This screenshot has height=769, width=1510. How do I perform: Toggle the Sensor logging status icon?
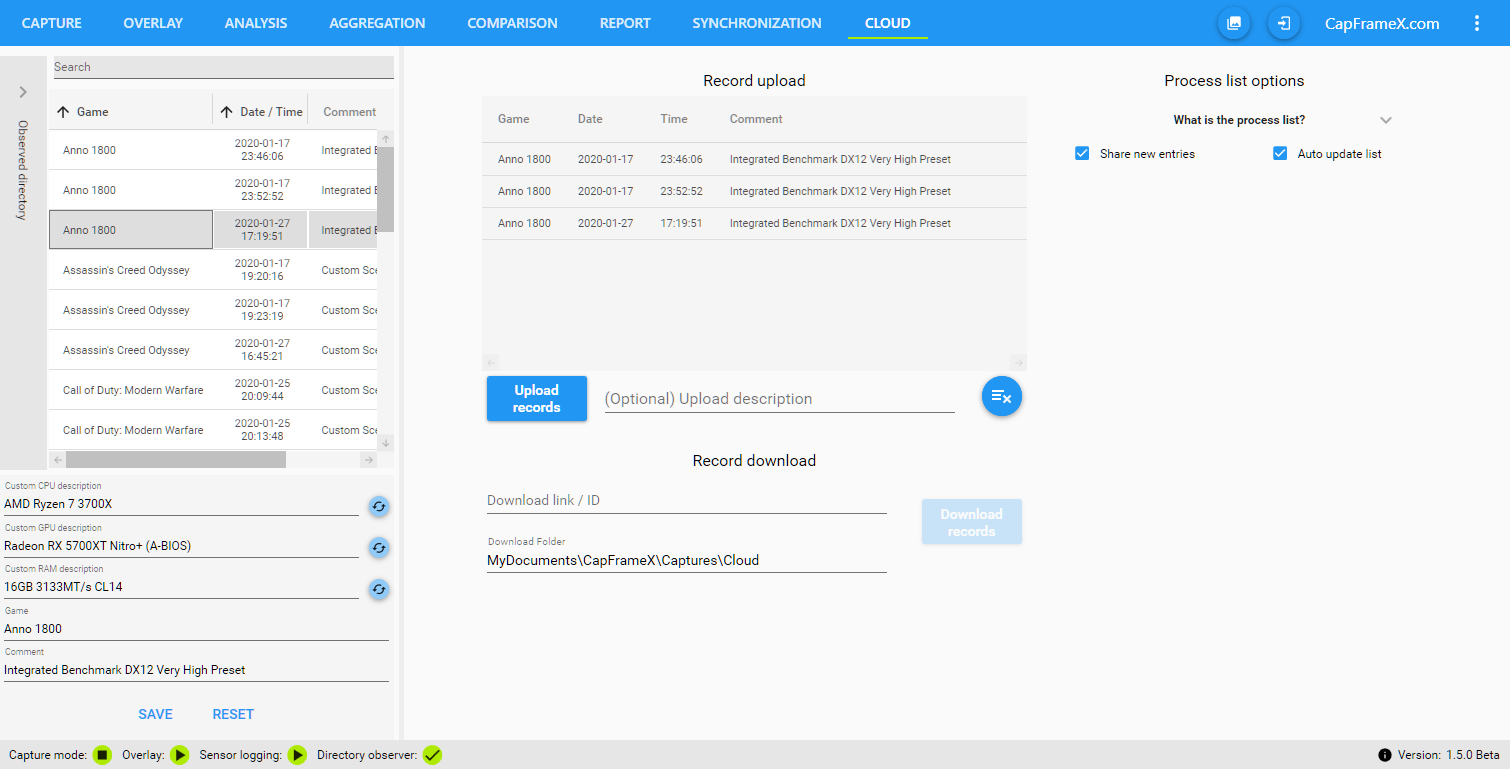(297, 755)
